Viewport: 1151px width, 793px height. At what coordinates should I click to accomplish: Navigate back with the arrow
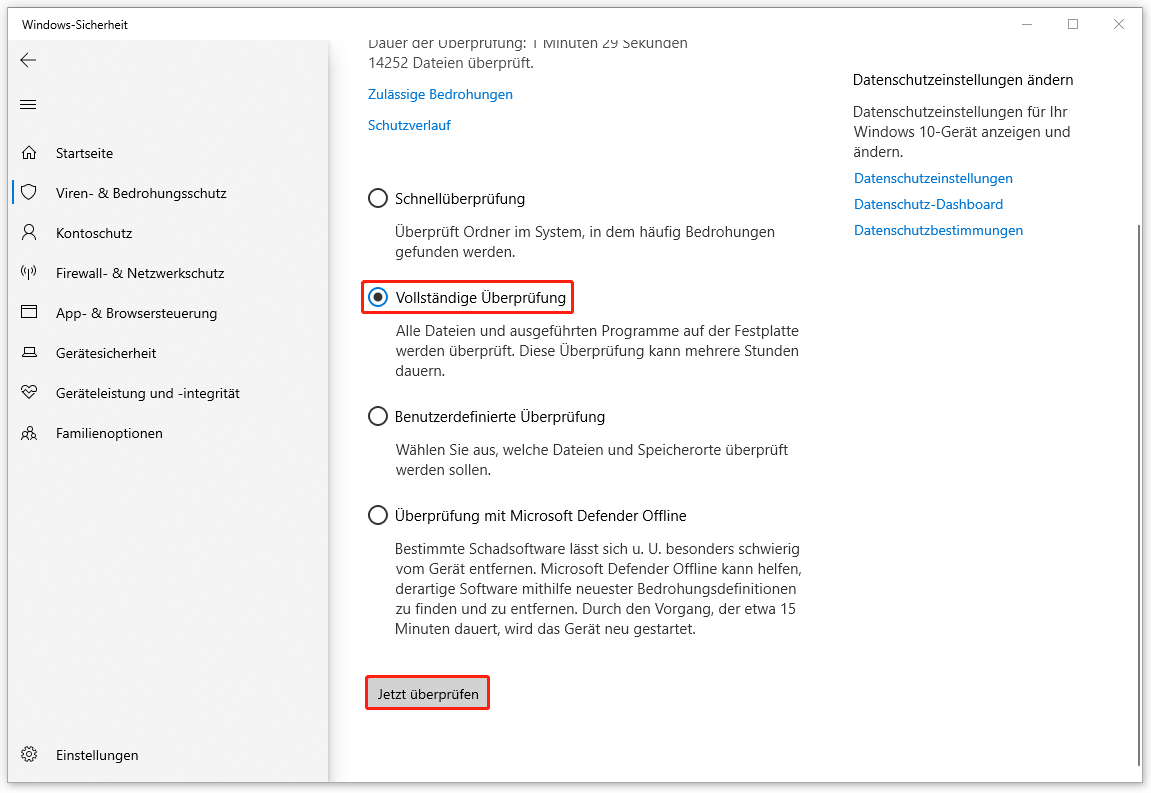28,60
